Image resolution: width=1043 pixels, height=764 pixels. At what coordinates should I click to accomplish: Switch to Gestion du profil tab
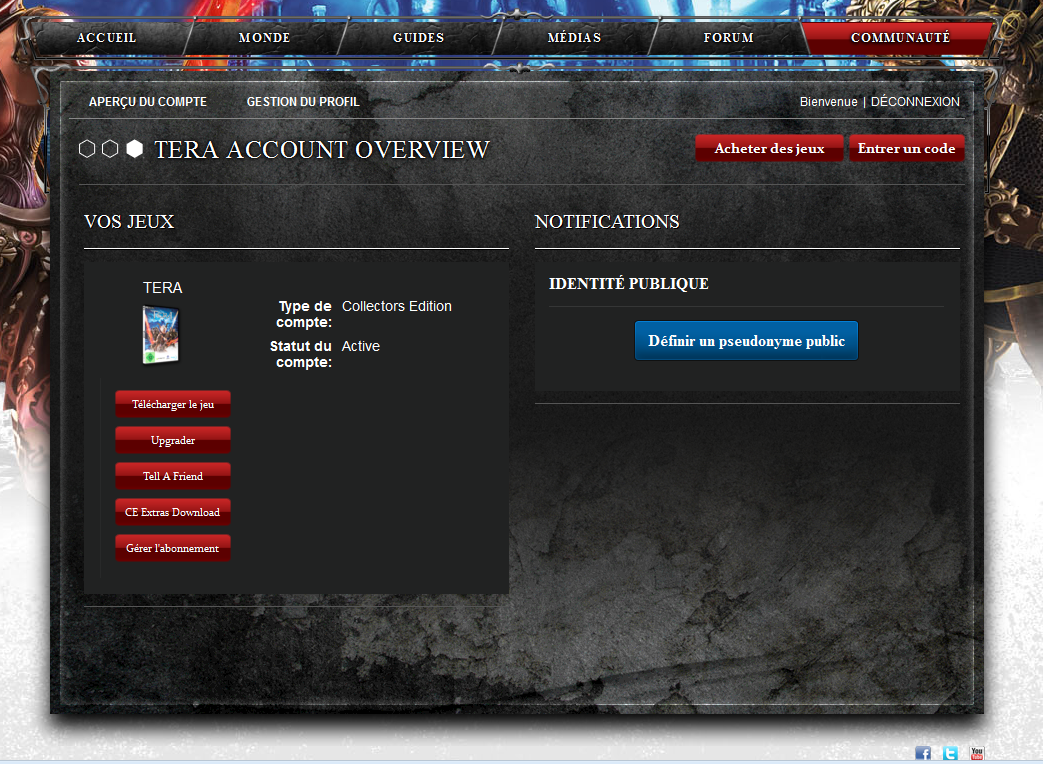tap(303, 102)
